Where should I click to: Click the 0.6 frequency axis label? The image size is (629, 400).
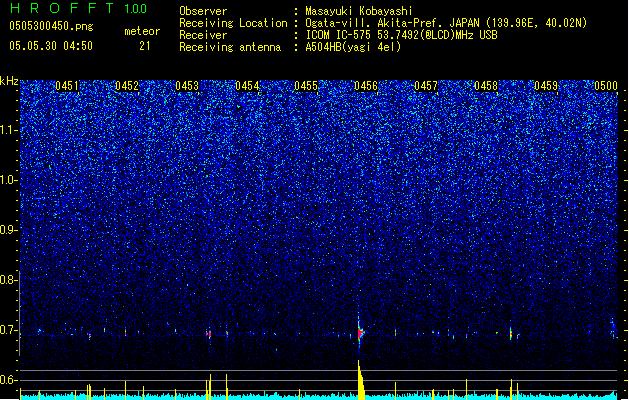click(8, 380)
